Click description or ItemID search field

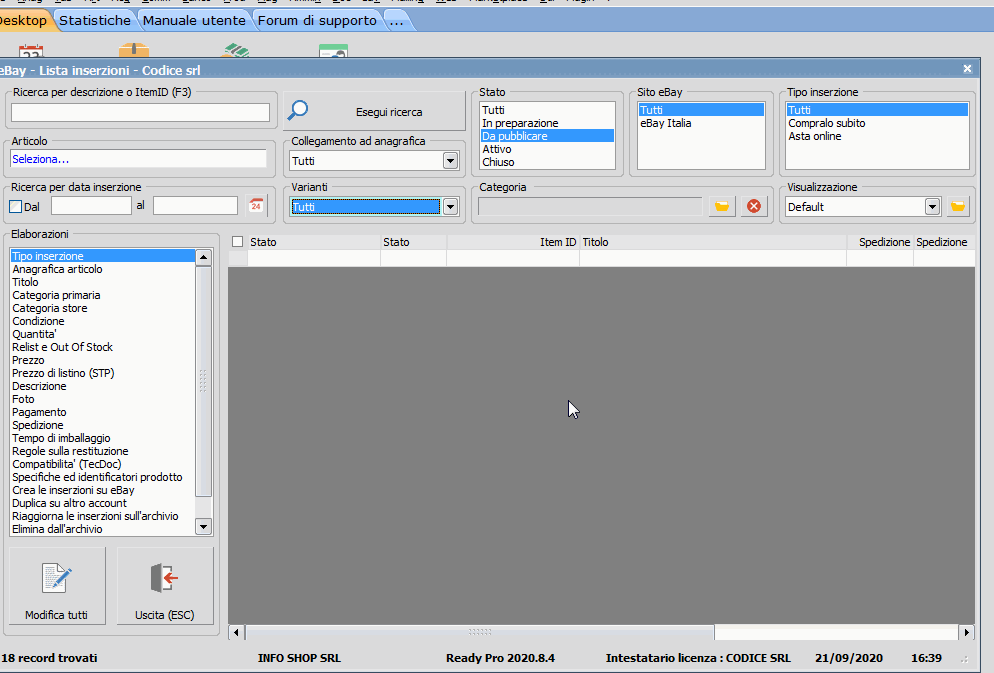pyautogui.click(x=140, y=112)
